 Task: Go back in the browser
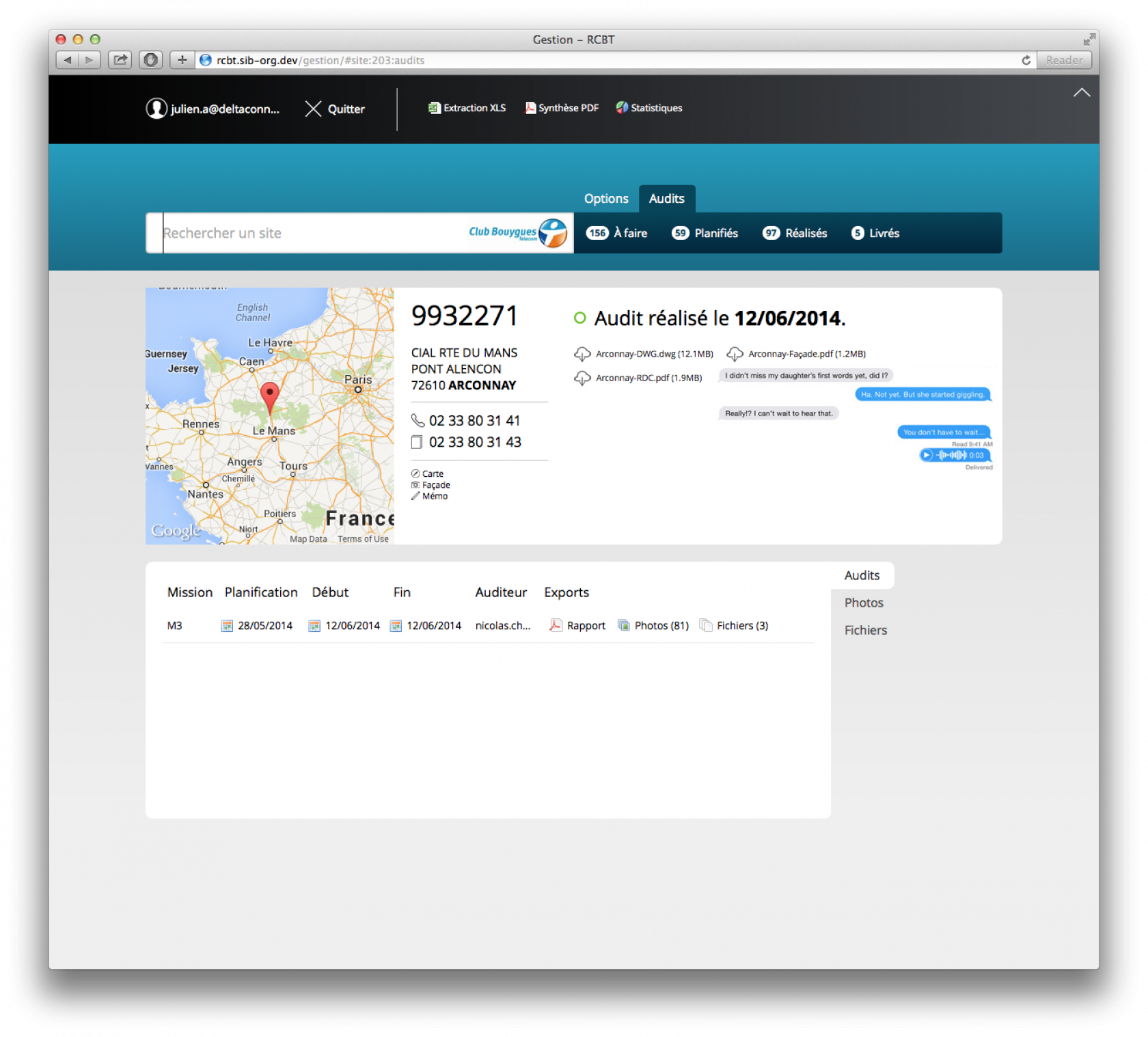[x=67, y=60]
